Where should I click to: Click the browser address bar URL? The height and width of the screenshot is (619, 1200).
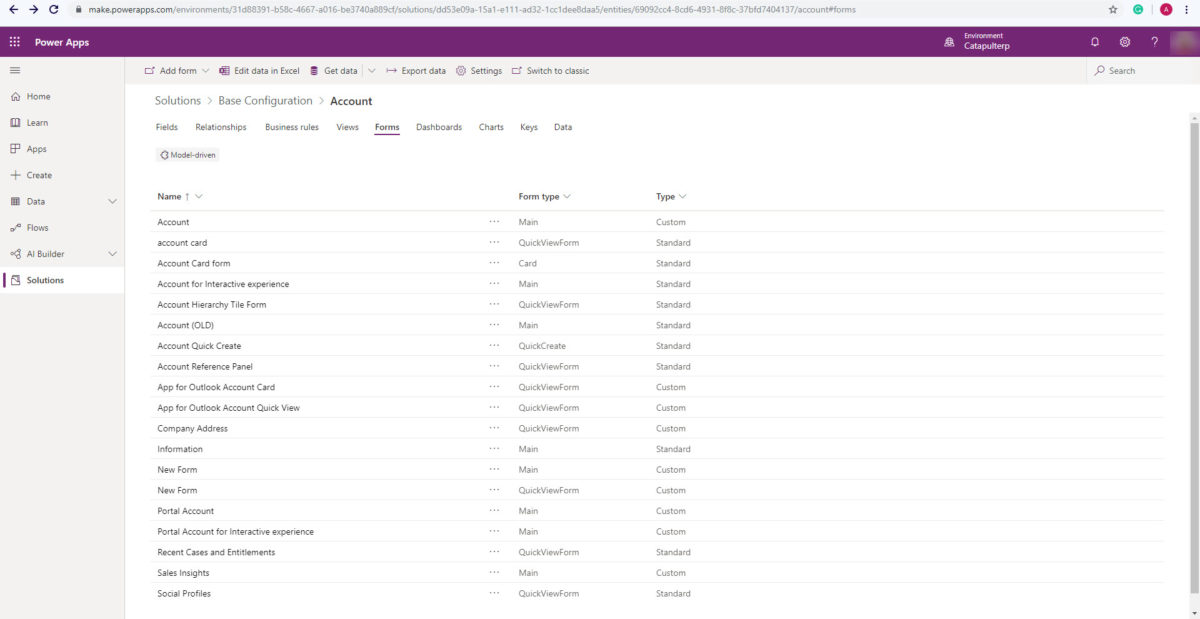(471, 9)
